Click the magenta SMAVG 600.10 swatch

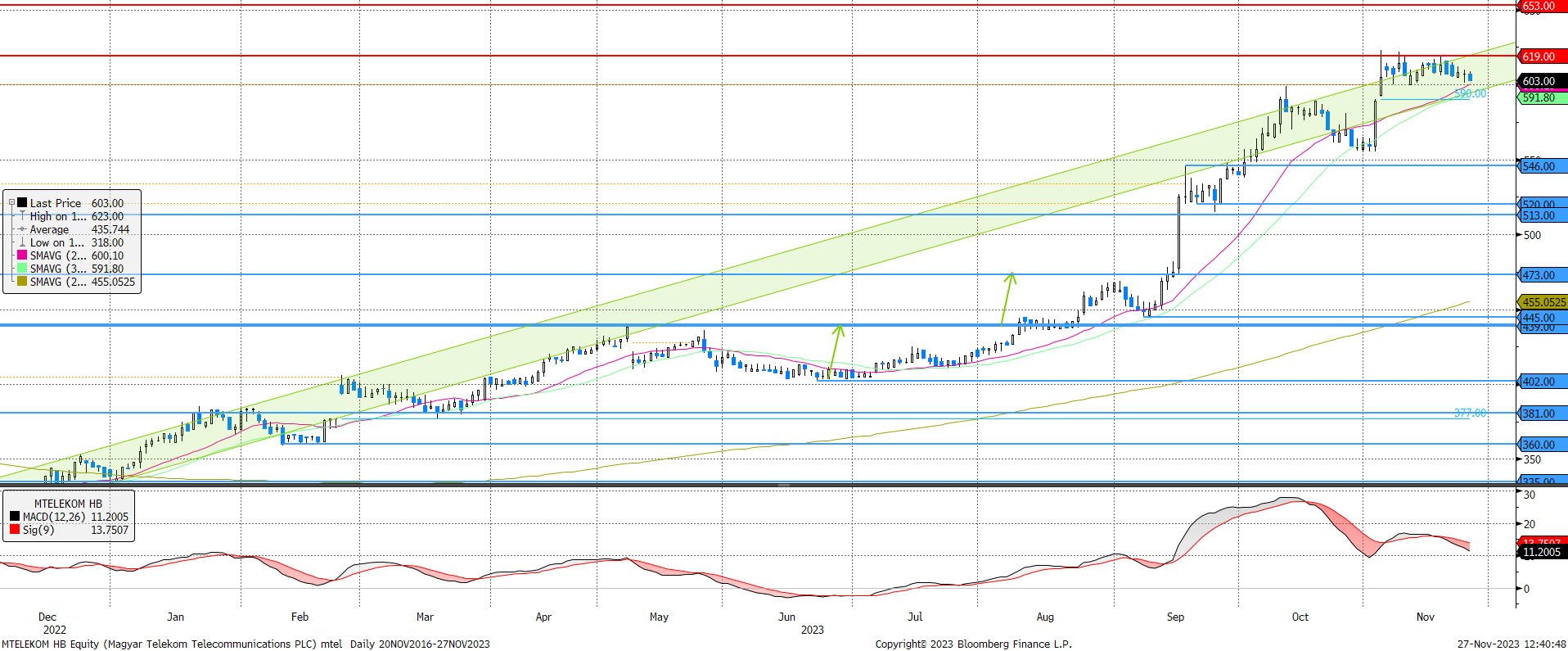pyautogui.click(x=23, y=255)
